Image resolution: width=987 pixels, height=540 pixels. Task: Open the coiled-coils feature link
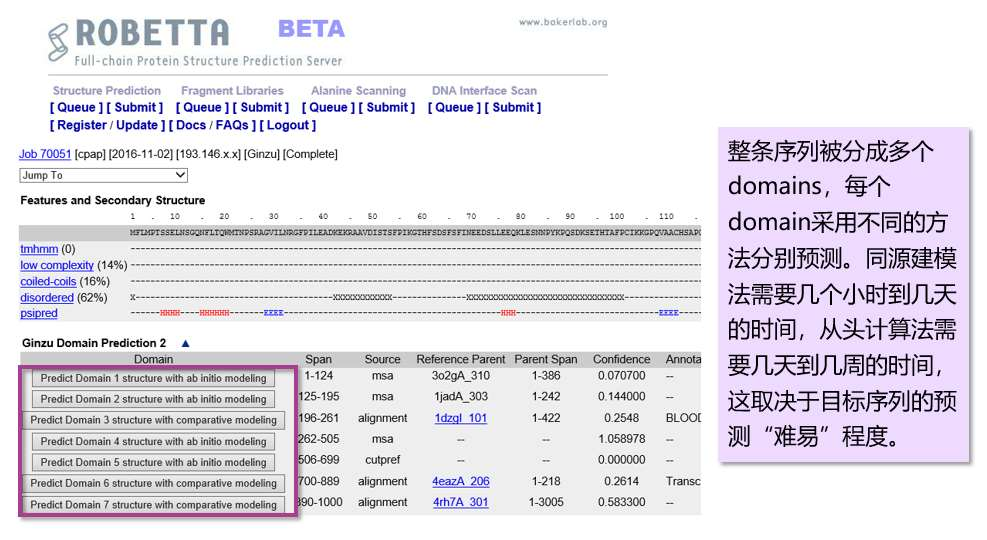pos(48,282)
